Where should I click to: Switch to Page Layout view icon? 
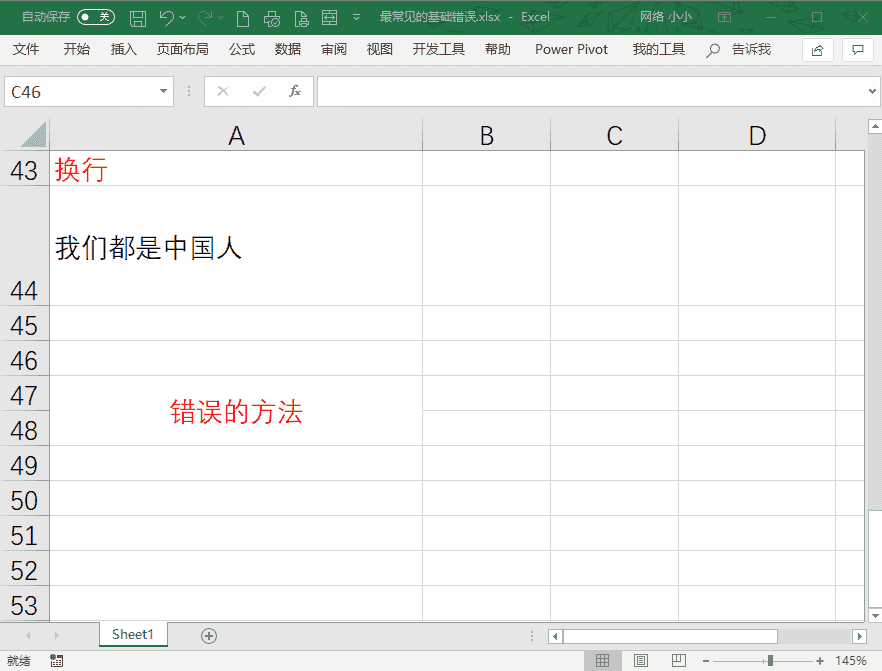coord(641,660)
